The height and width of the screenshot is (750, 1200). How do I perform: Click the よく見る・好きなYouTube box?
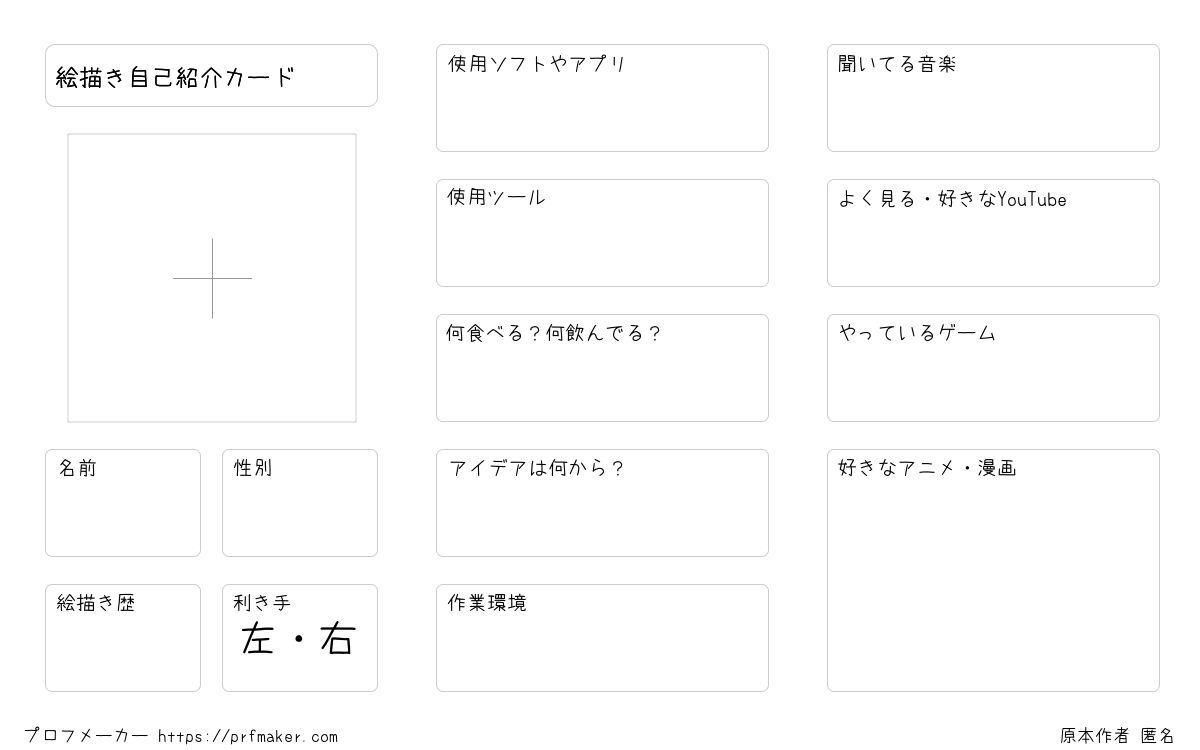993,233
